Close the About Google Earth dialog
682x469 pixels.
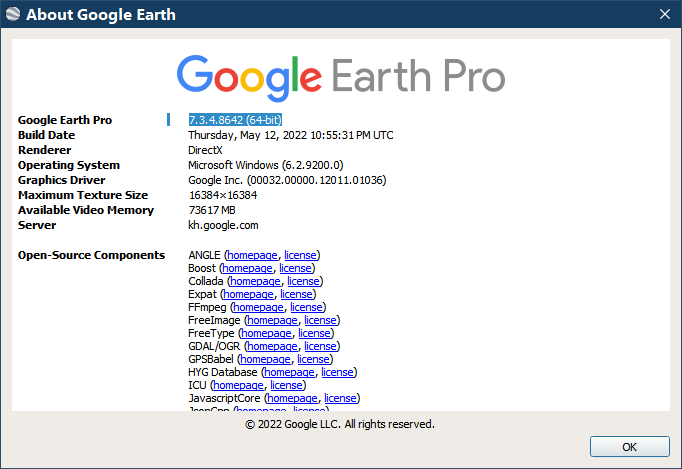(664, 15)
